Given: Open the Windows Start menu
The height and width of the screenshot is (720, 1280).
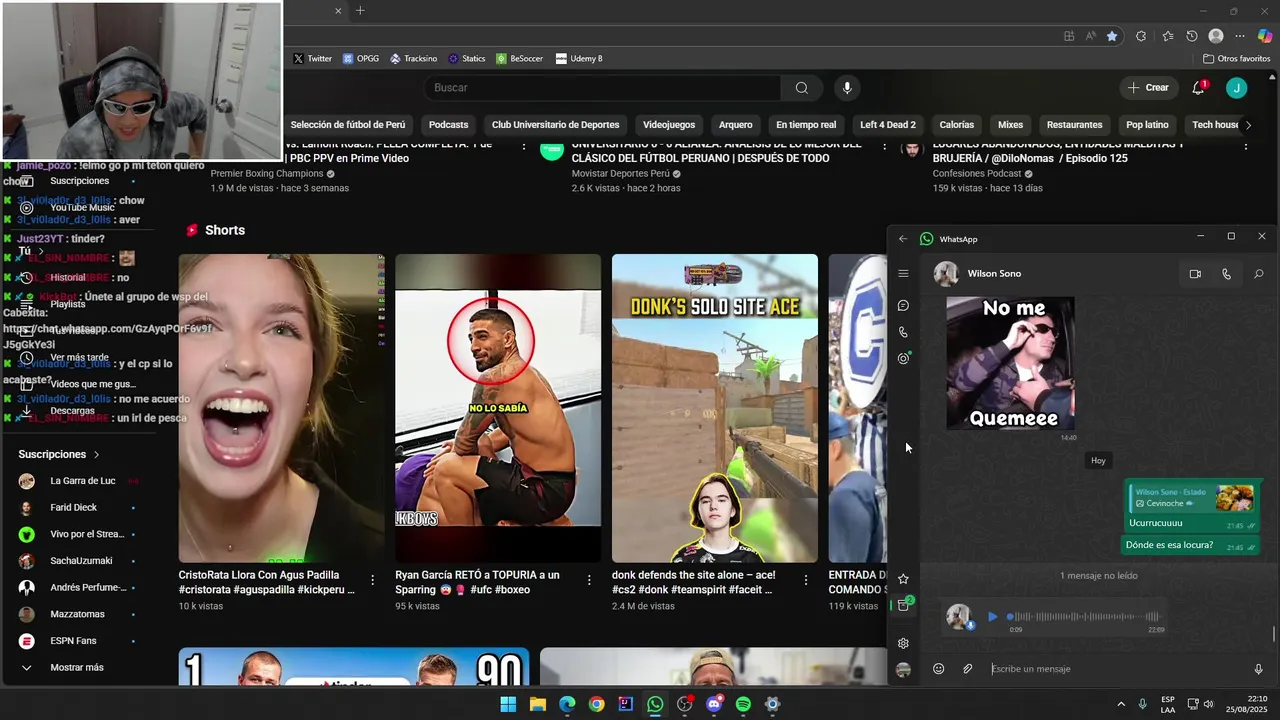Looking at the screenshot, I should (508, 704).
